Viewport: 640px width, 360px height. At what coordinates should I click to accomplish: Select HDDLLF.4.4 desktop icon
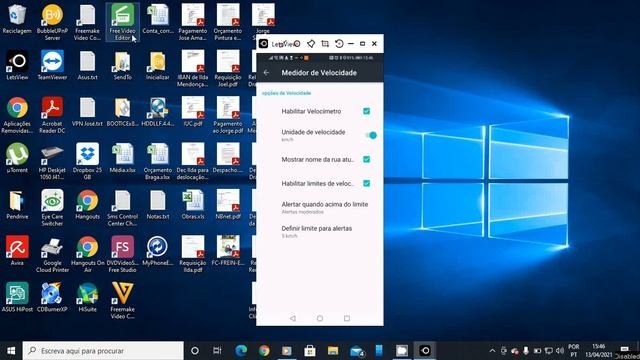tap(158, 111)
